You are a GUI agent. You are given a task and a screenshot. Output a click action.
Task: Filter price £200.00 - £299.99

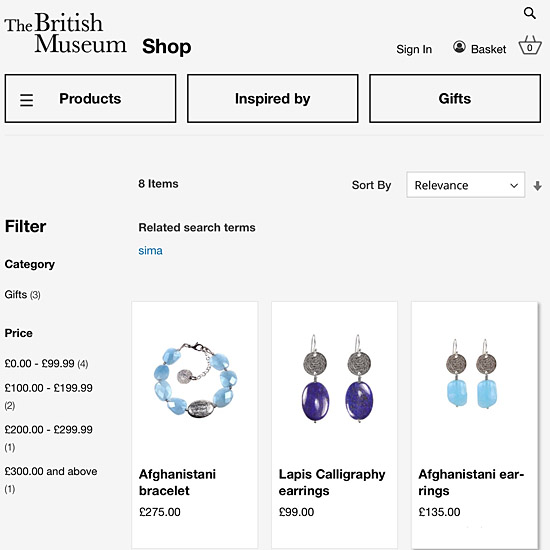(48, 438)
